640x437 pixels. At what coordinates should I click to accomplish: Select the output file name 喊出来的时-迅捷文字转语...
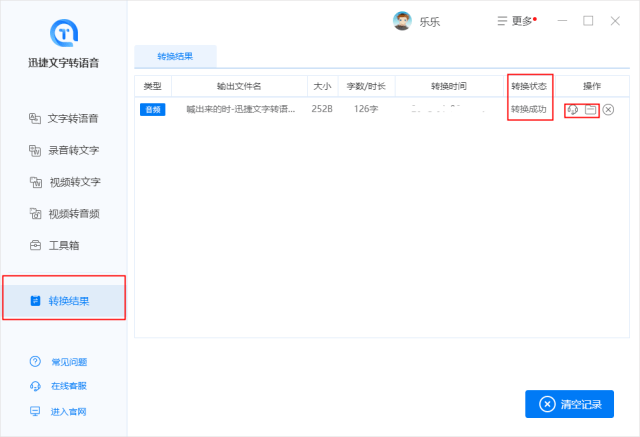coord(241,109)
